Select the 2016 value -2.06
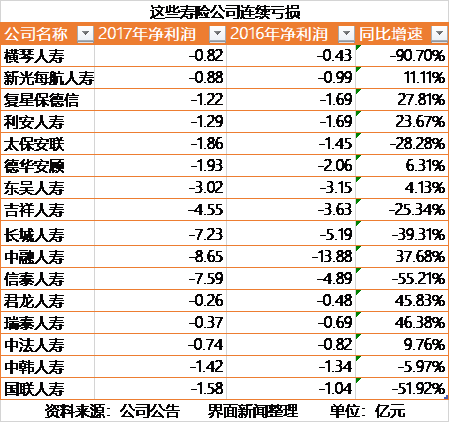This screenshot has height=423, width=450. (x=335, y=165)
